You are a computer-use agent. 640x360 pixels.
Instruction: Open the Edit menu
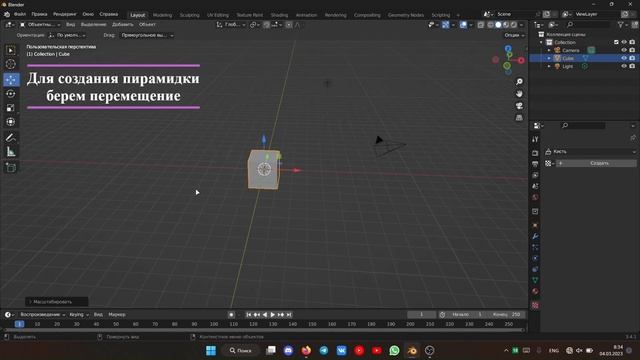39,14
